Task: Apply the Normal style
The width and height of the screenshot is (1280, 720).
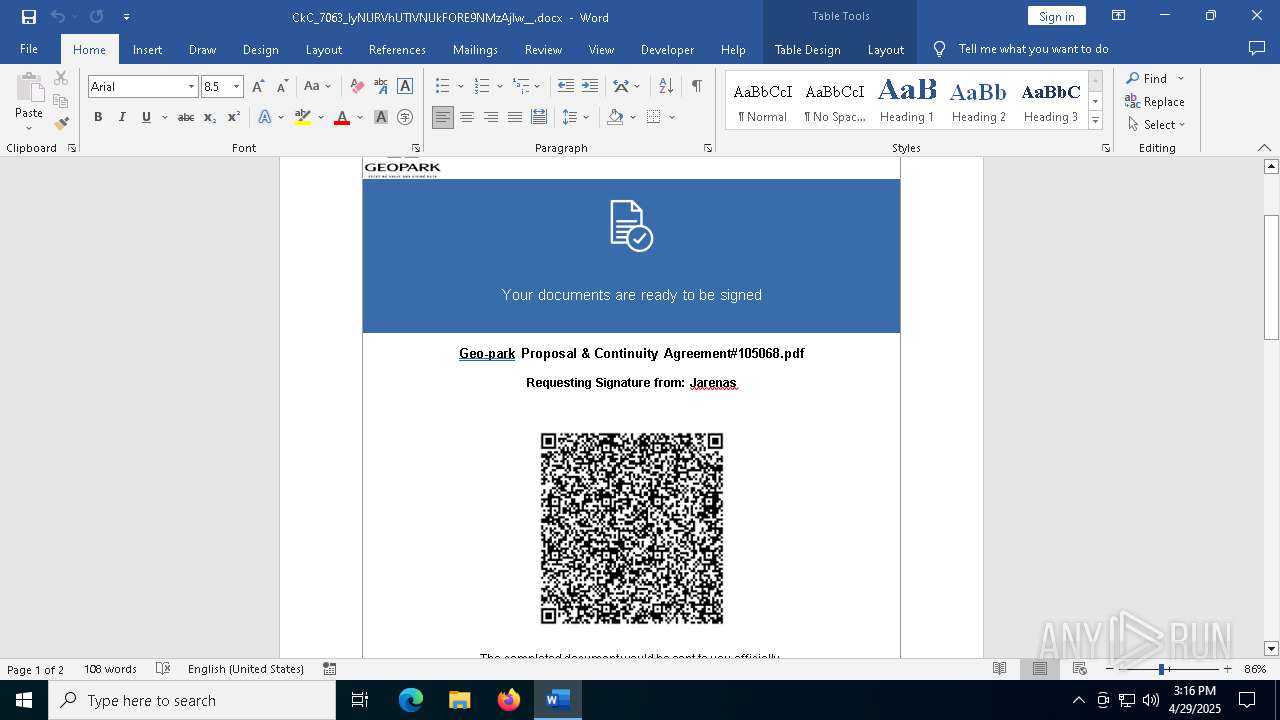Action: tap(762, 100)
